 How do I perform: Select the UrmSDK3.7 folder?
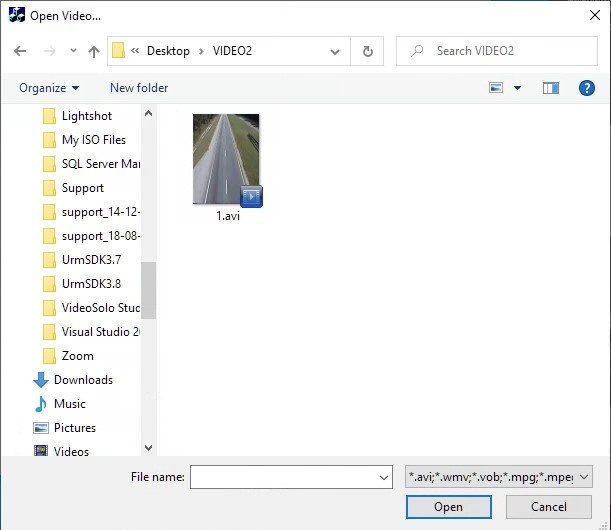(x=91, y=260)
